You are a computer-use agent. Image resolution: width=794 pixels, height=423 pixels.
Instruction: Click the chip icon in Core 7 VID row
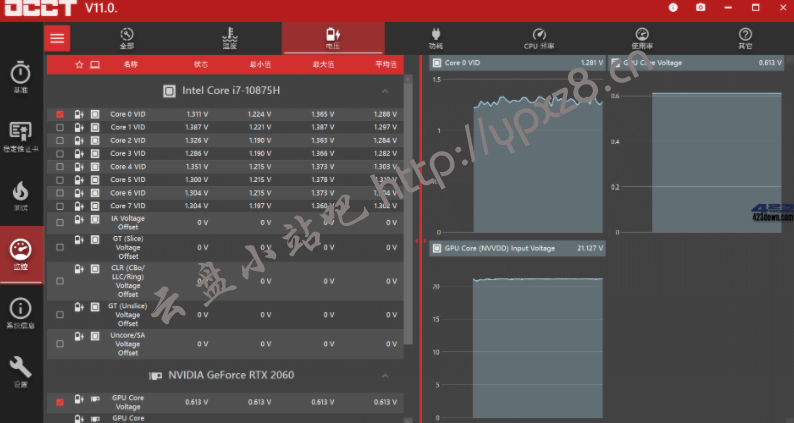click(95, 206)
